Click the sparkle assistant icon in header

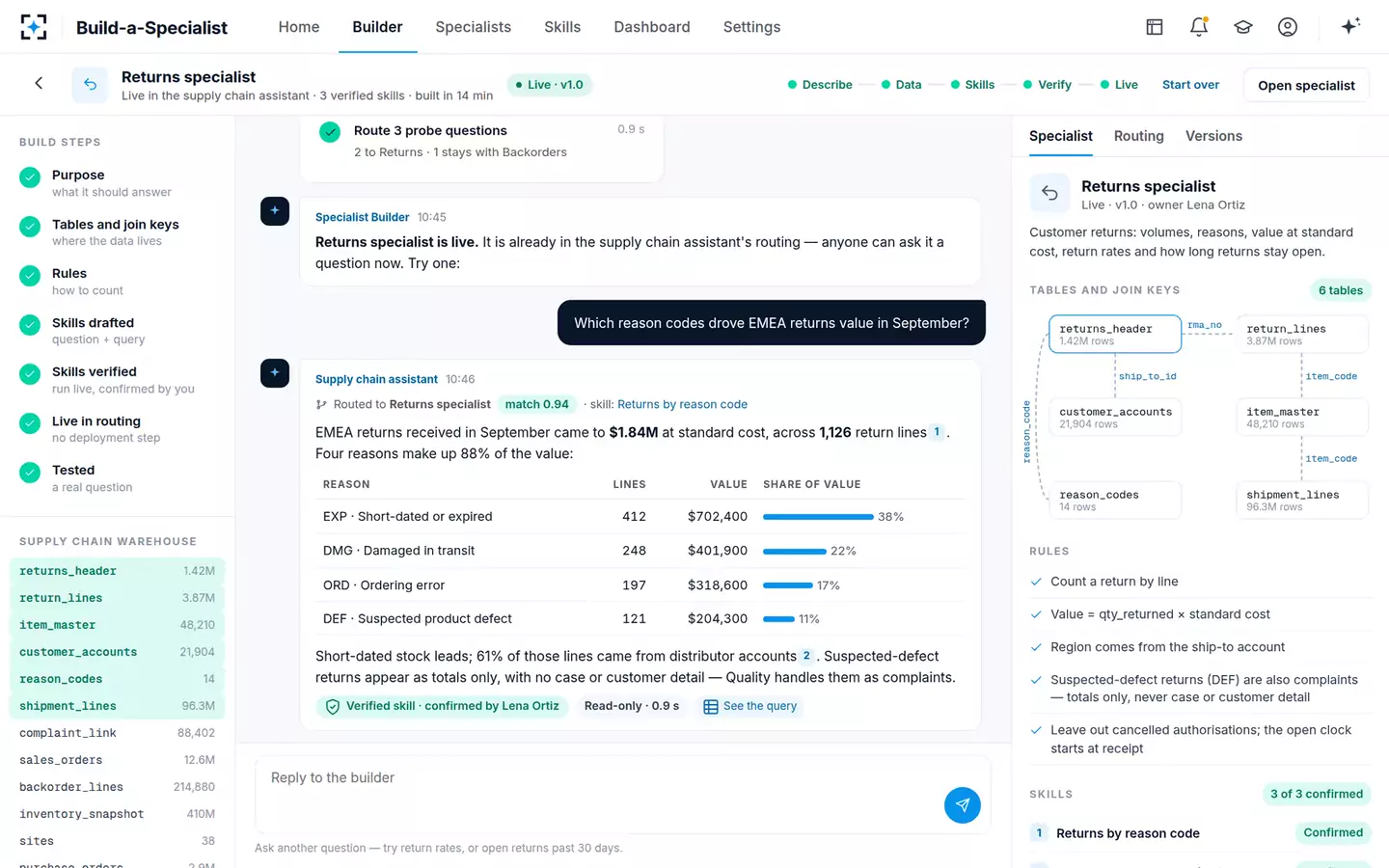[1350, 26]
